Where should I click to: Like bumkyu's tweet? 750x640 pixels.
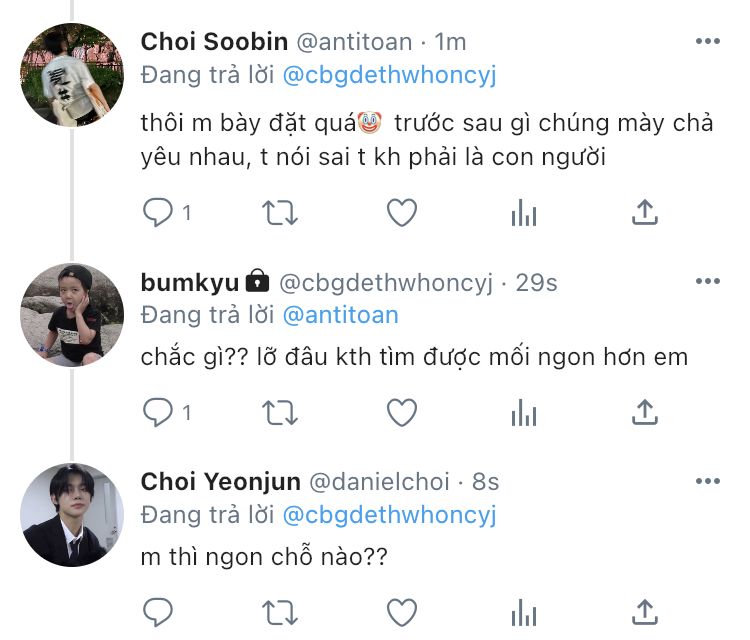click(401, 411)
